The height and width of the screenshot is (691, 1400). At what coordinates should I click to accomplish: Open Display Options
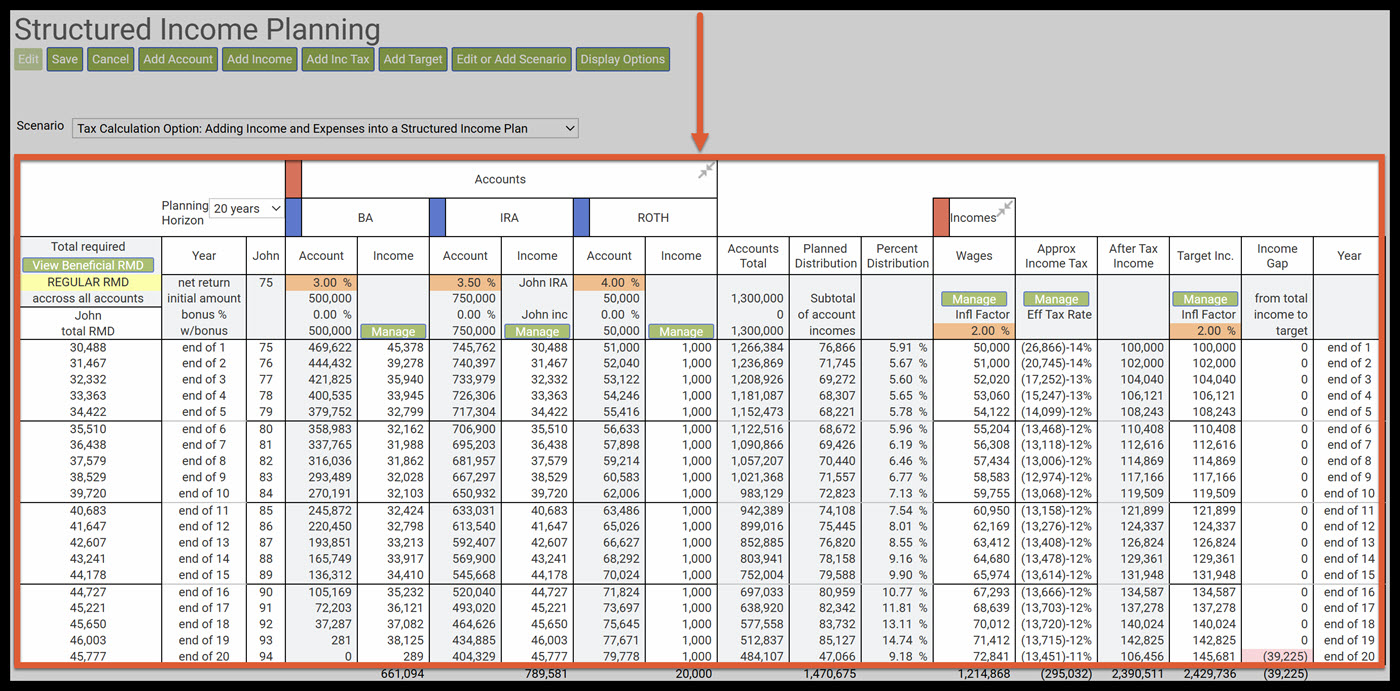click(622, 59)
